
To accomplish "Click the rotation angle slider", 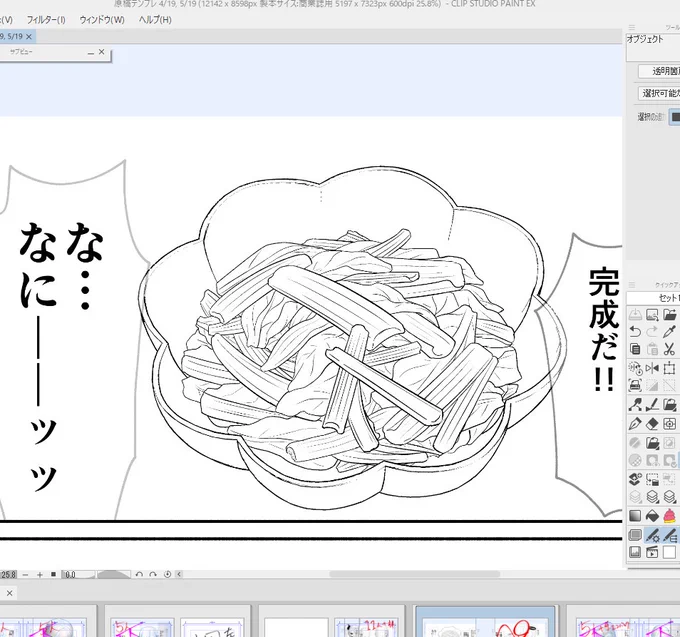I will (x=113, y=575).
